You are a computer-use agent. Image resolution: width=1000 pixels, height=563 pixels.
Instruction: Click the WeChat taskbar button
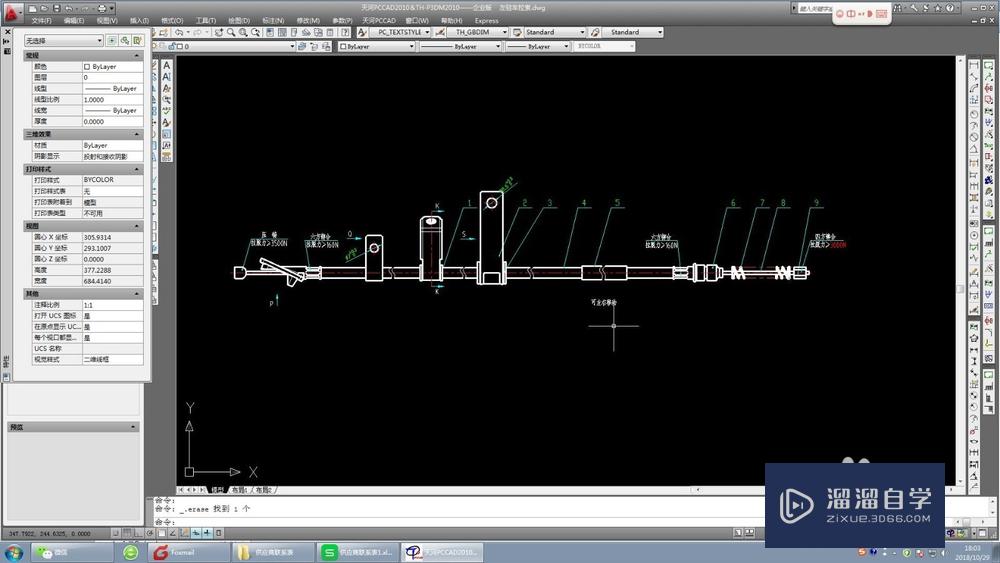coord(70,552)
